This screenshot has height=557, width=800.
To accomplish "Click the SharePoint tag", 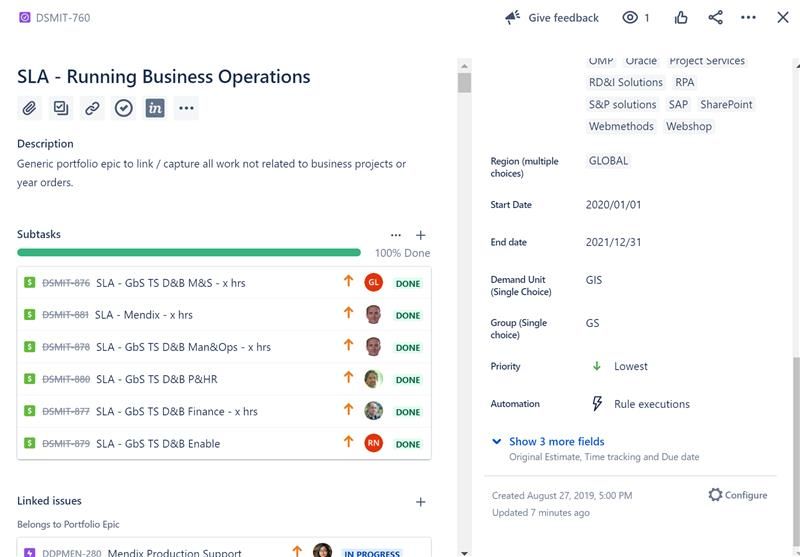I will [726, 105].
